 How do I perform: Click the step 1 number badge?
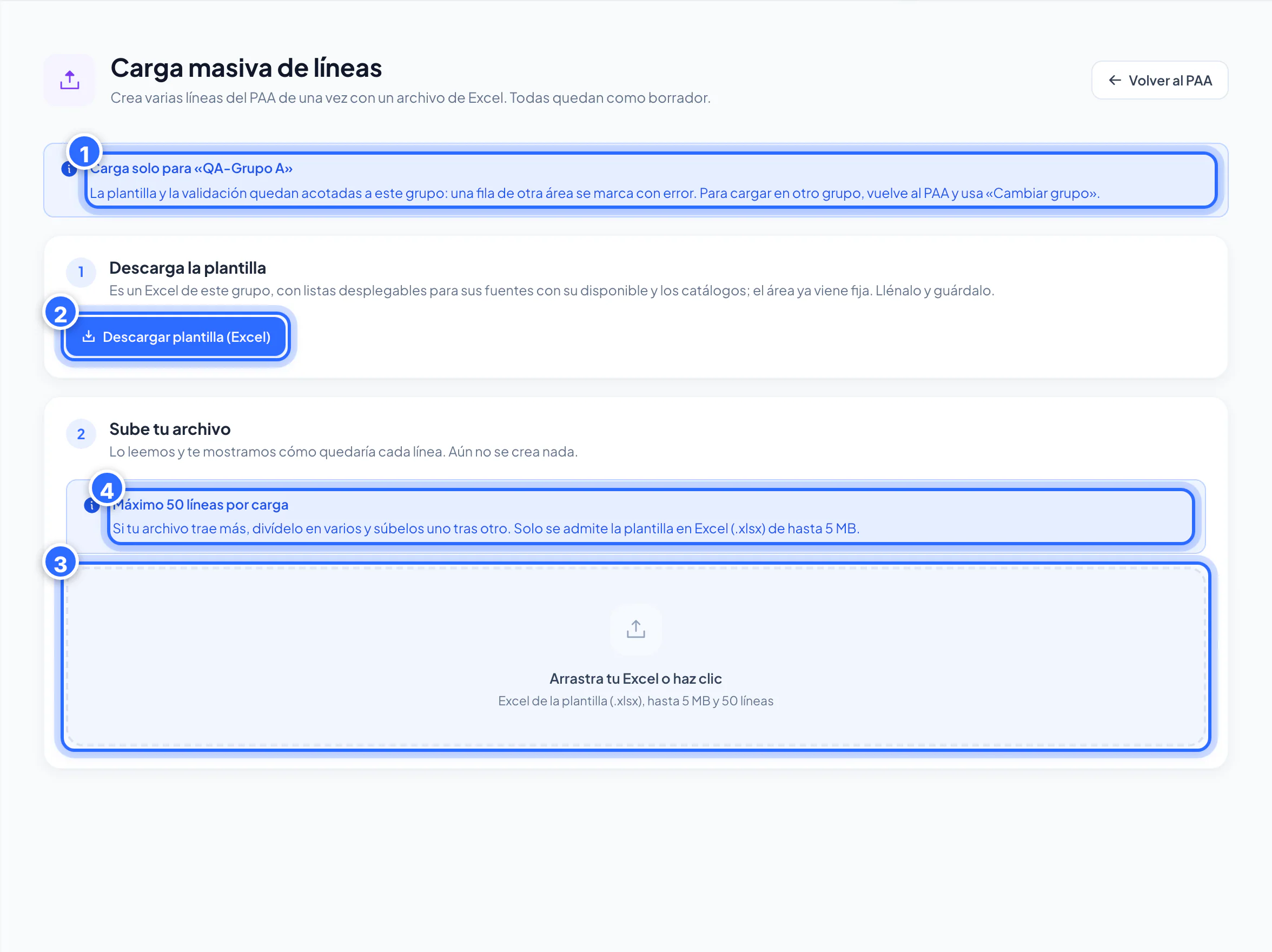[x=81, y=272]
